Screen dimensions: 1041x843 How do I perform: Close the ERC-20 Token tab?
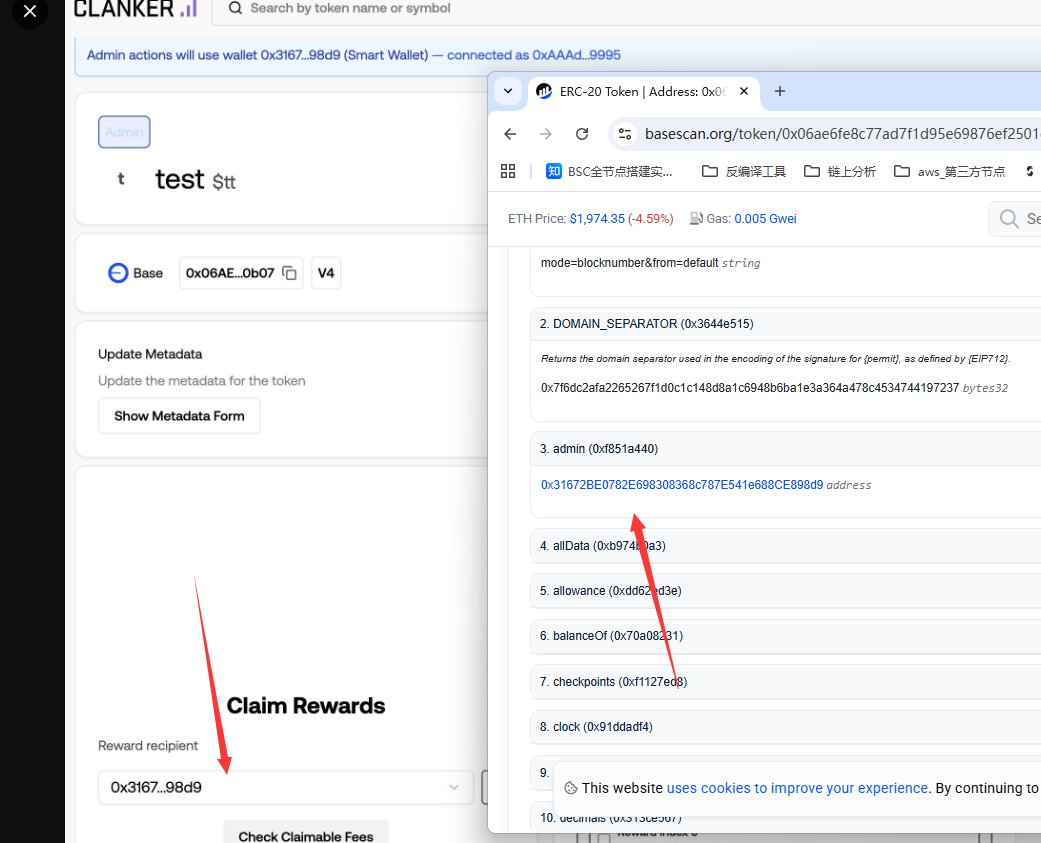click(x=744, y=91)
